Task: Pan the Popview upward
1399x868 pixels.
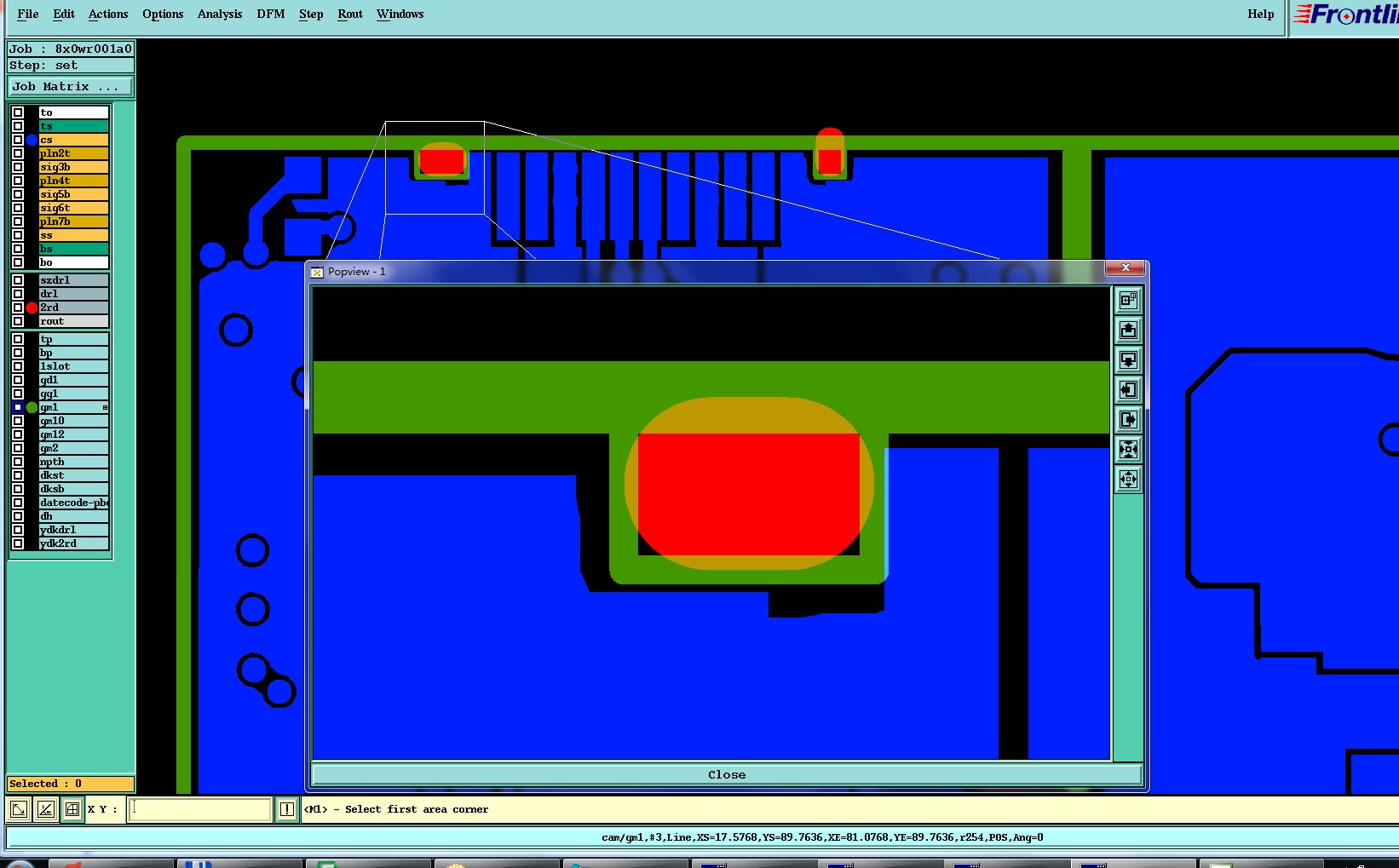Action: pos(1128,330)
